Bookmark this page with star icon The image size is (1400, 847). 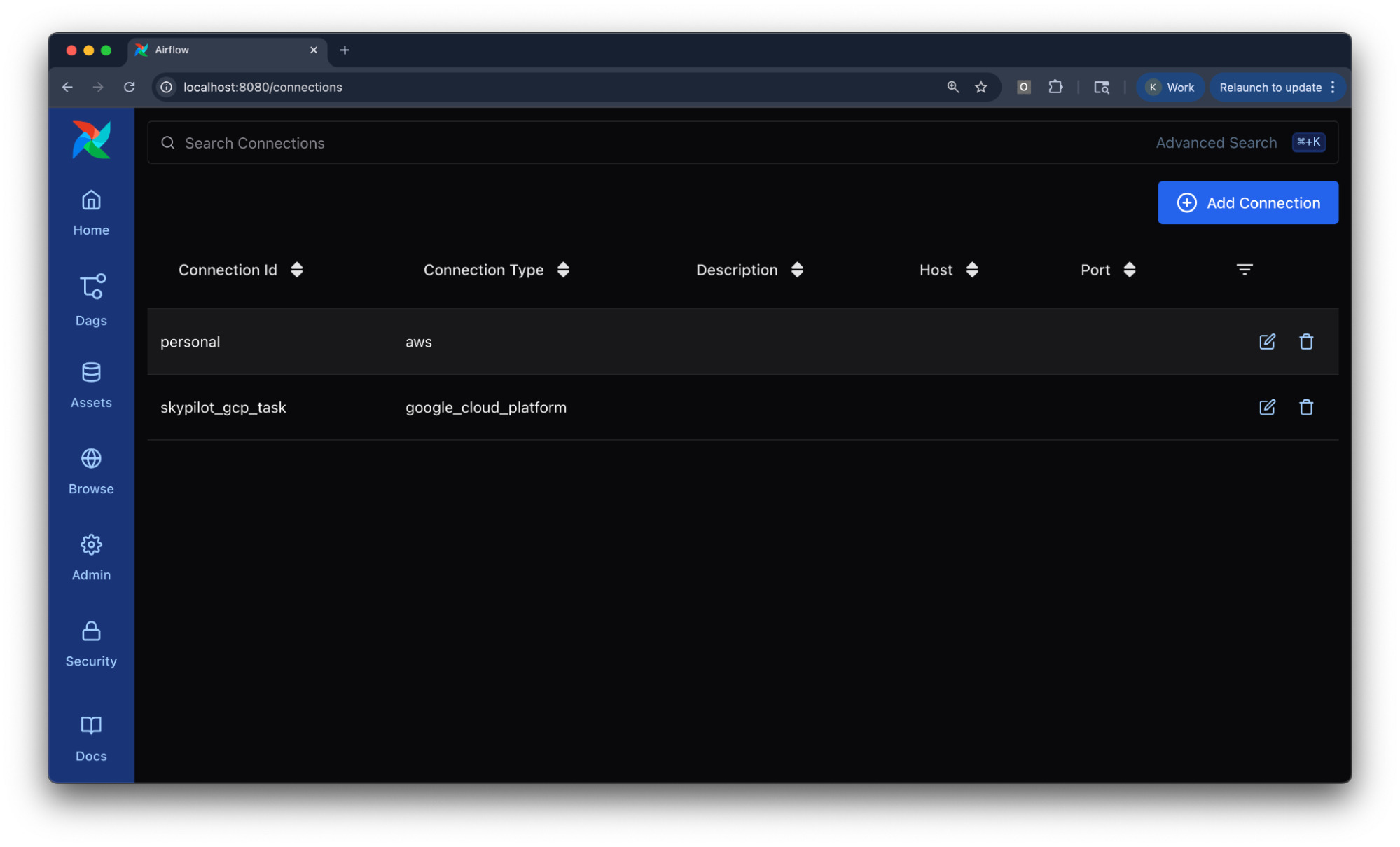click(980, 87)
